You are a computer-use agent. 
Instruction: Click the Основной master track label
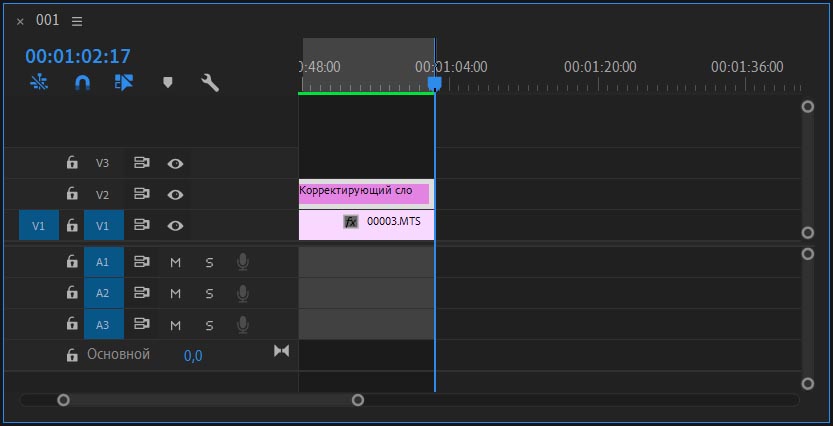tap(118, 354)
